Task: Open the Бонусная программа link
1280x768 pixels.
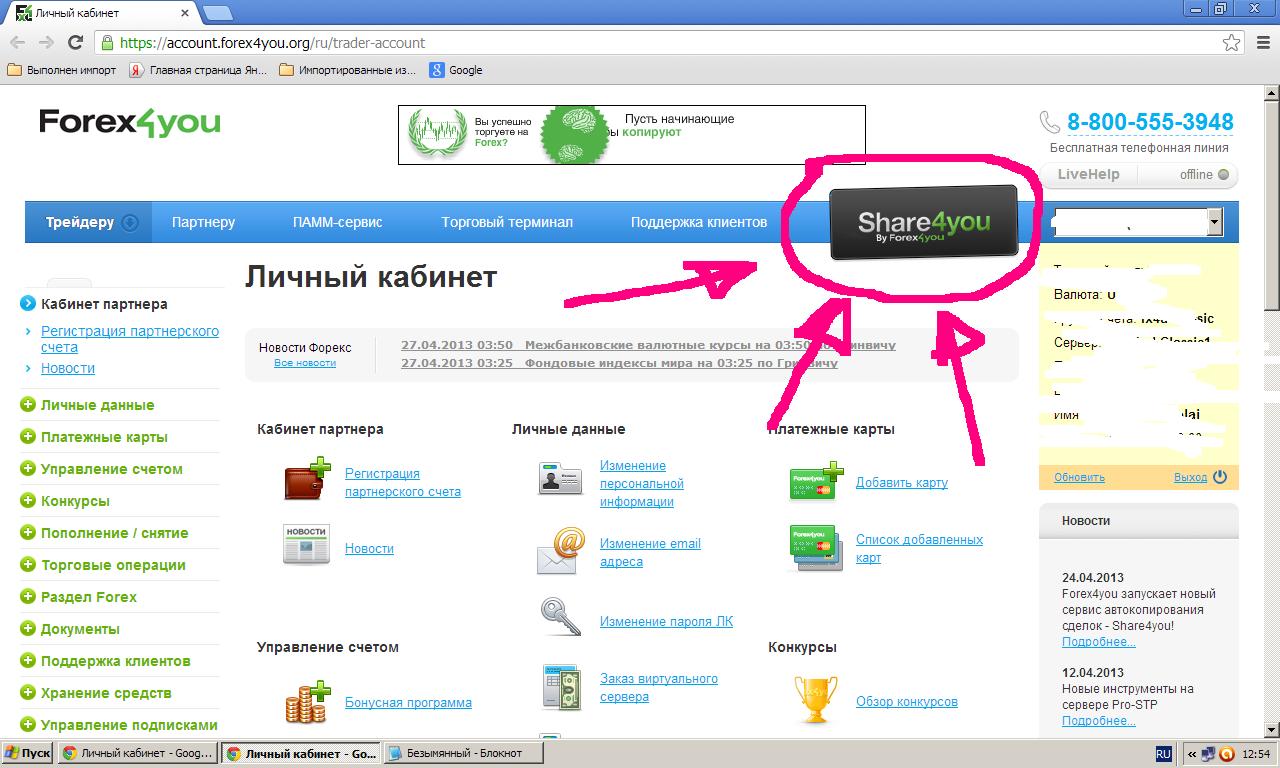Action: pos(408,703)
